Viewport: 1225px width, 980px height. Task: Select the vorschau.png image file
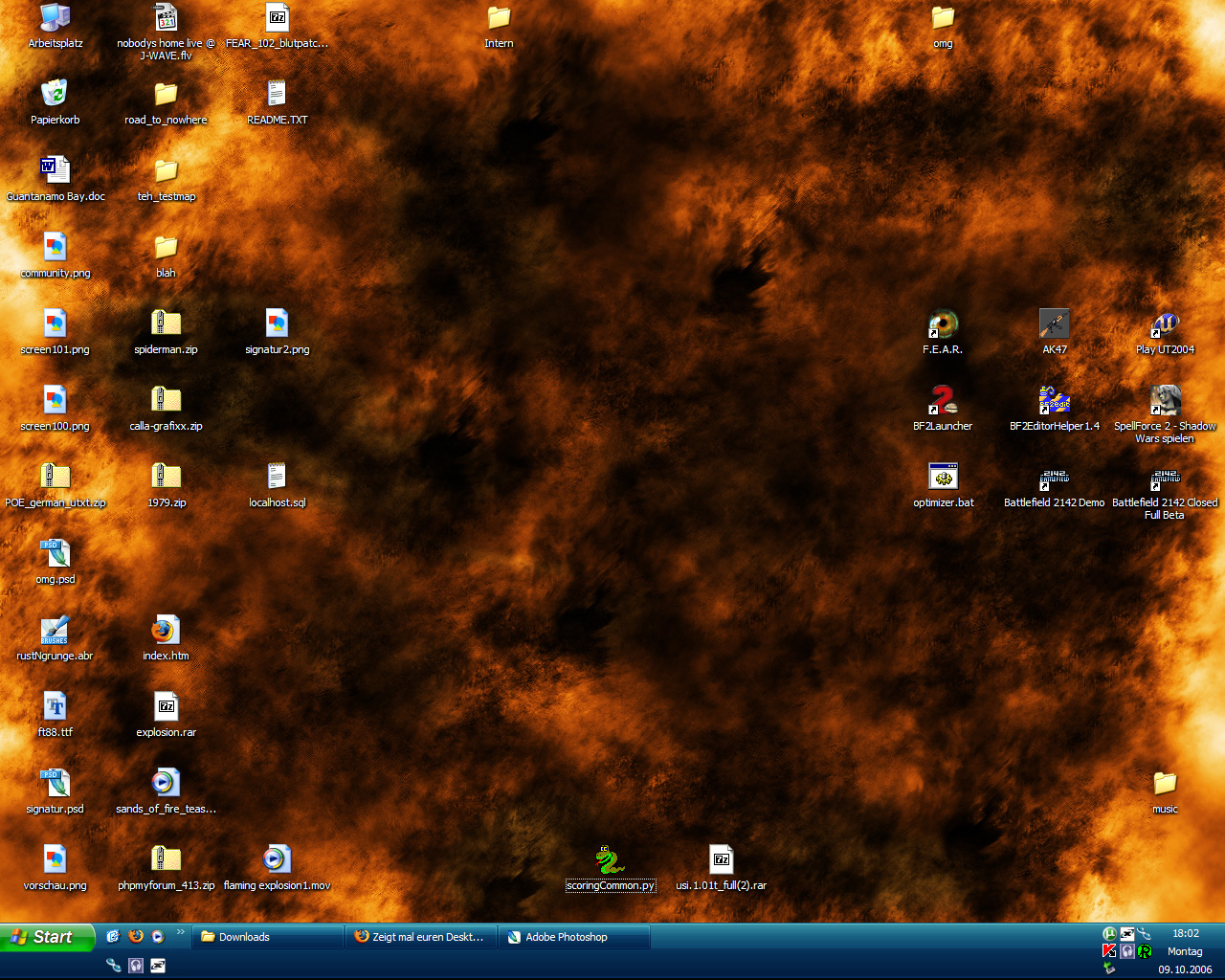coord(56,868)
